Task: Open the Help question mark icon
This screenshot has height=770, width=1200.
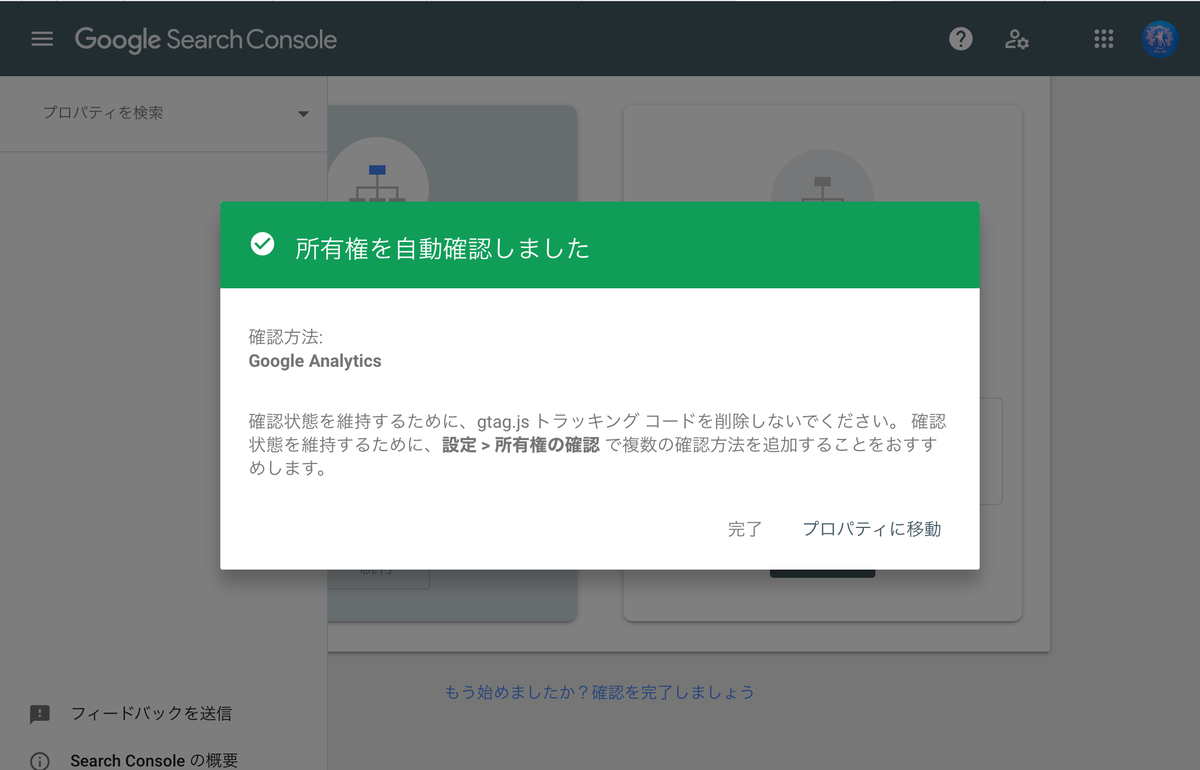Action: coord(961,39)
